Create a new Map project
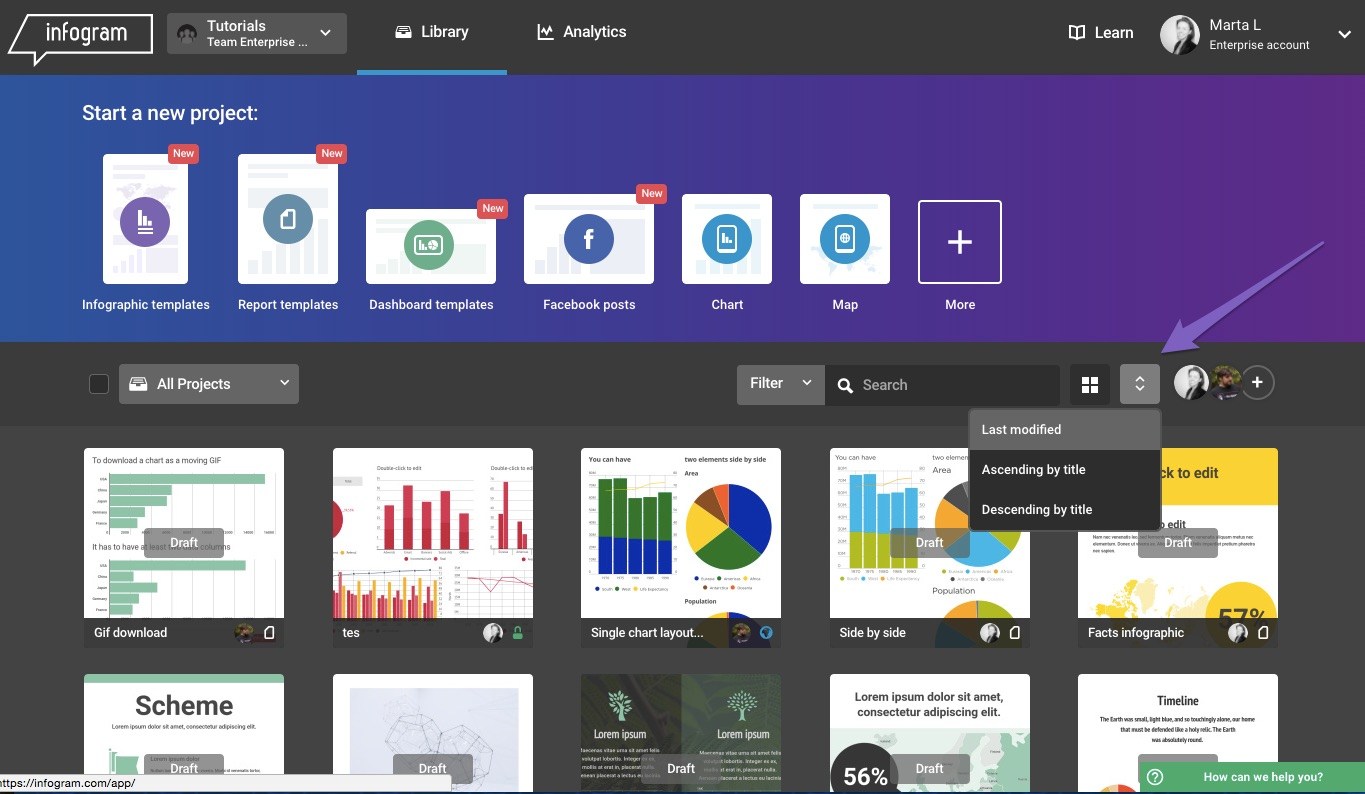Screen dimensions: 1365x794 (x=844, y=239)
